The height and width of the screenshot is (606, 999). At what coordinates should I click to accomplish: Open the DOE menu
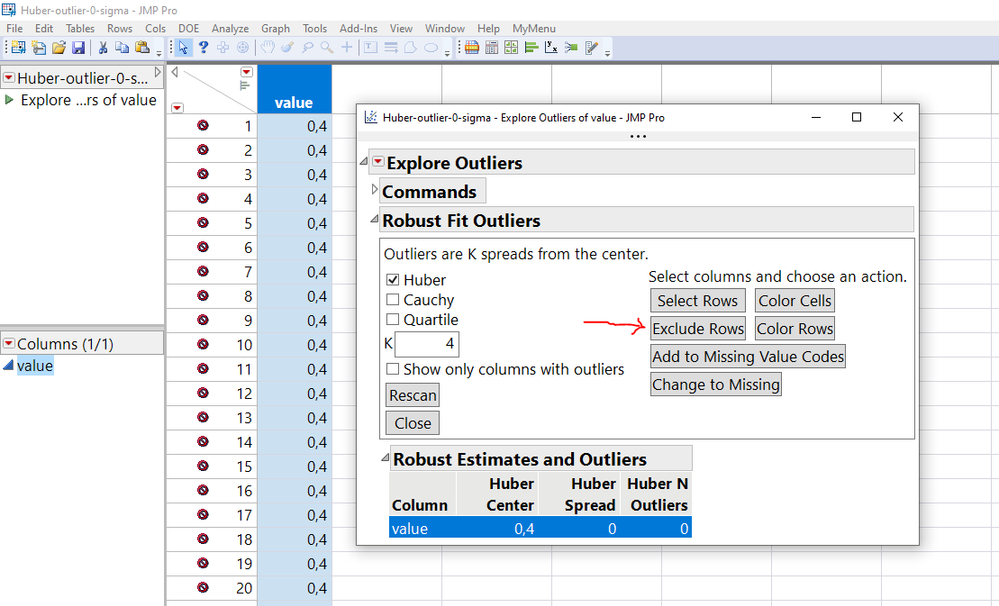click(x=189, y=28)
